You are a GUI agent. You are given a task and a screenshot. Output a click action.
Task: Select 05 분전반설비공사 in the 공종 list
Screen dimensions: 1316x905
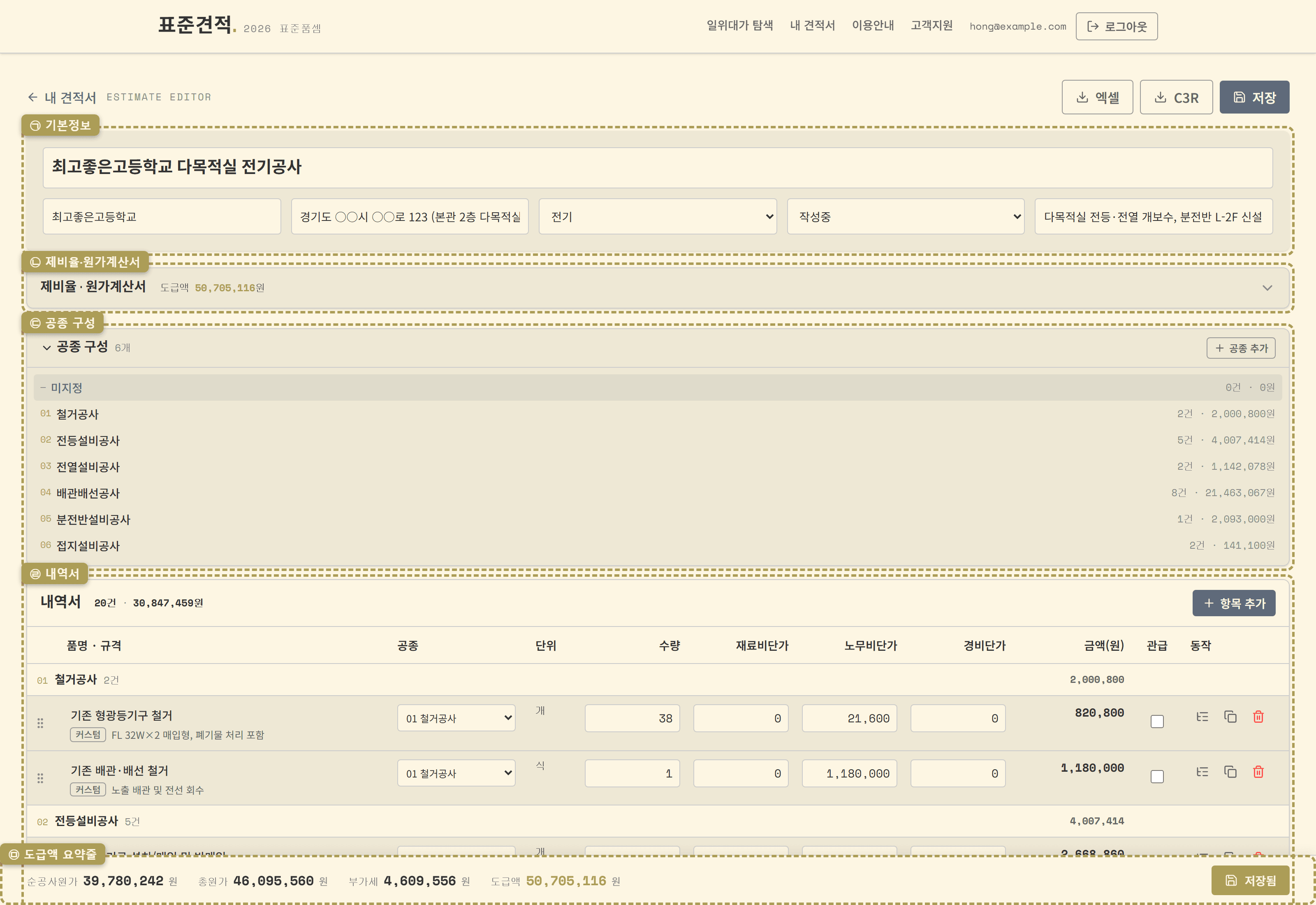658,519
